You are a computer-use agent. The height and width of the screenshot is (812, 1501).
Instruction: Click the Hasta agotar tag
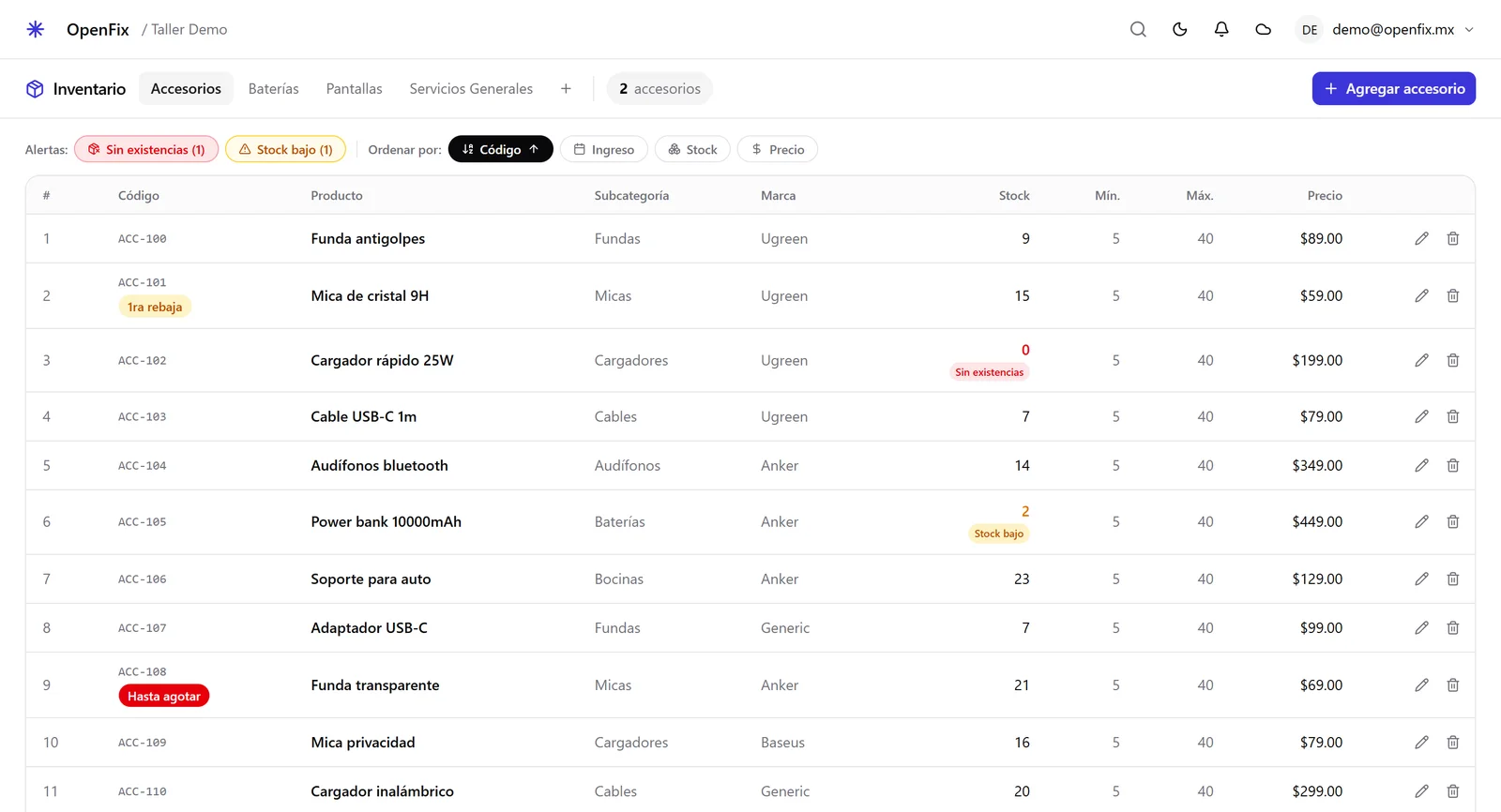click(164, 696)
